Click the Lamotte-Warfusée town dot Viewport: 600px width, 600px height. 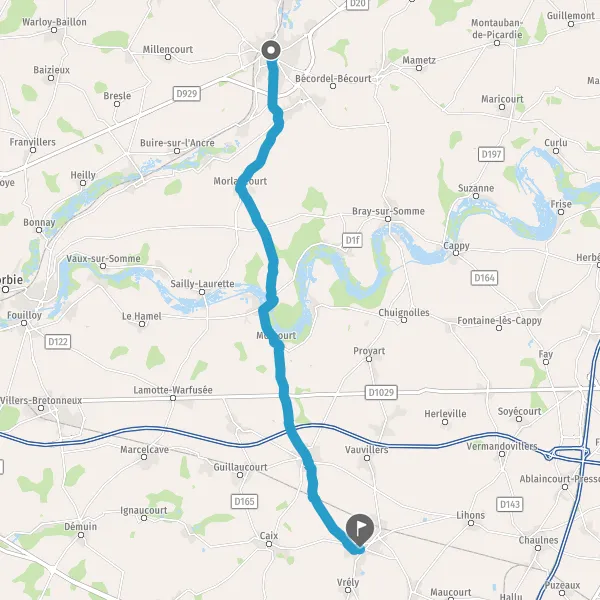coord(173,398)
